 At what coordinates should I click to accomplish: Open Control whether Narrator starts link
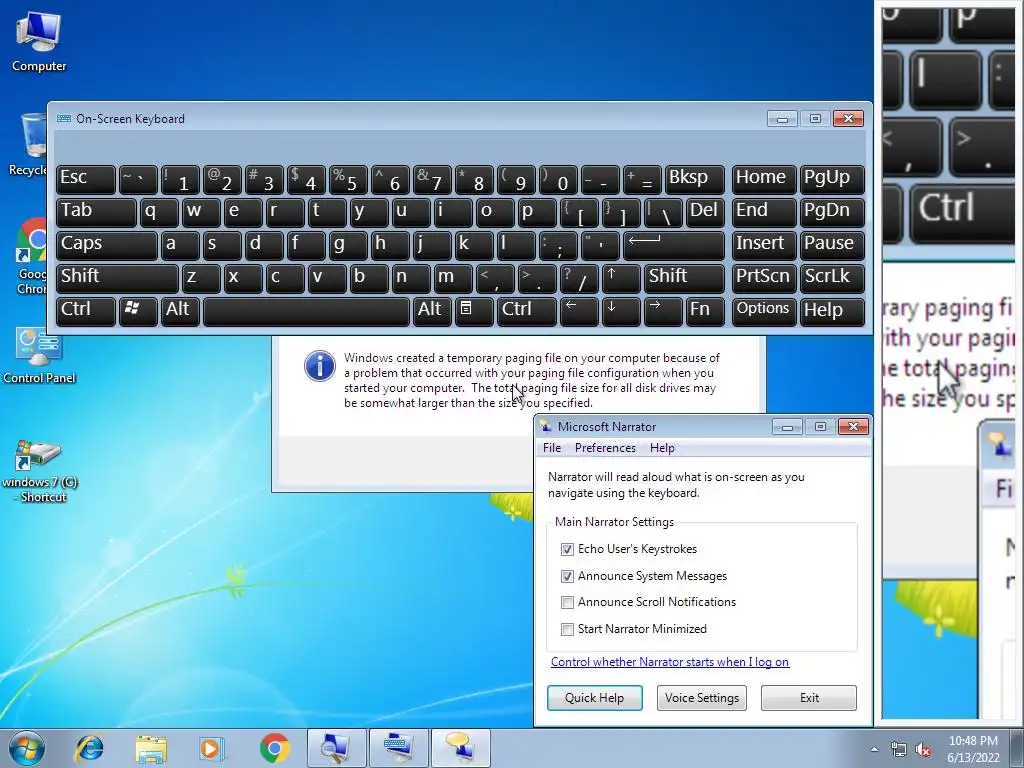(x=669, y=662)
